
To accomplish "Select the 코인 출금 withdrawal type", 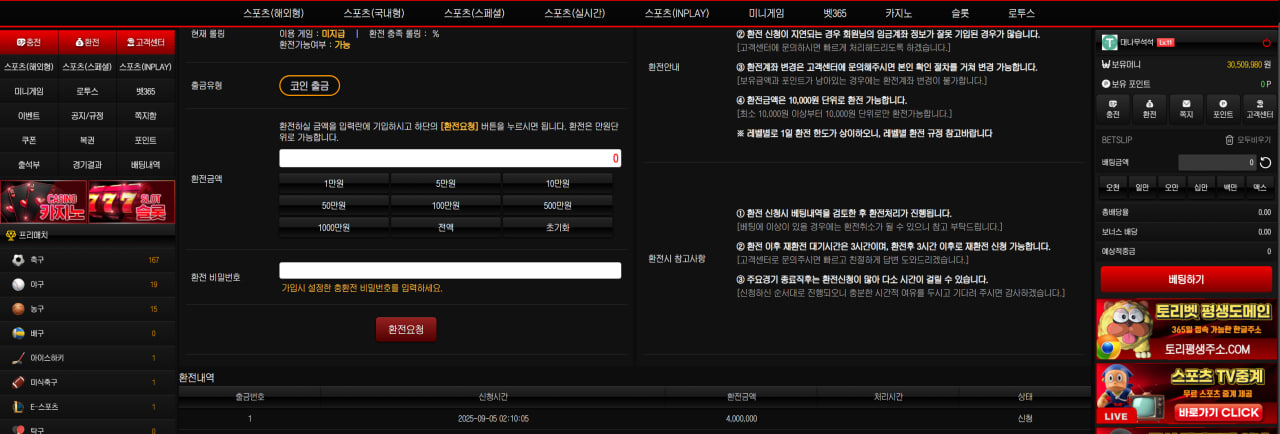I will tap(309, 86).
